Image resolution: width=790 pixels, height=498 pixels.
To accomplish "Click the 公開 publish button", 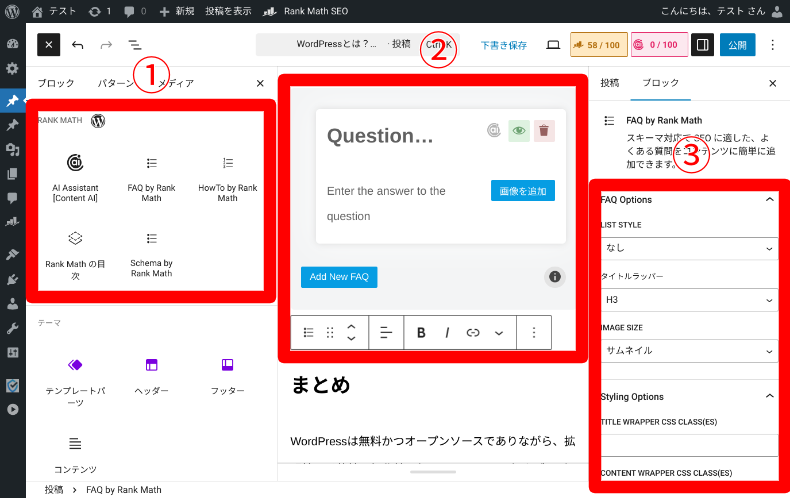I will (737, 45).
